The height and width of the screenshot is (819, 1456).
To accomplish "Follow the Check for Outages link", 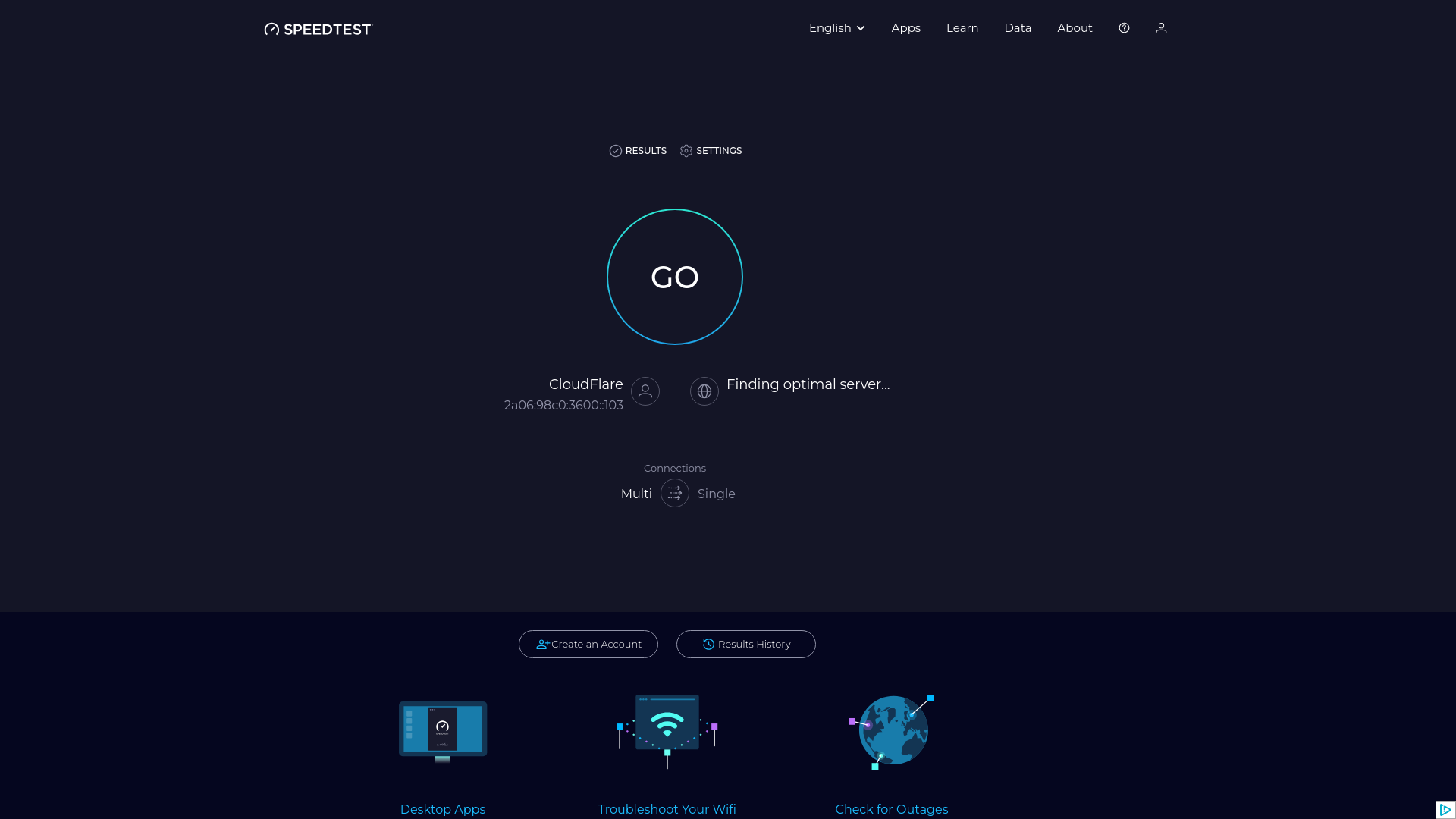I will 892,809.
